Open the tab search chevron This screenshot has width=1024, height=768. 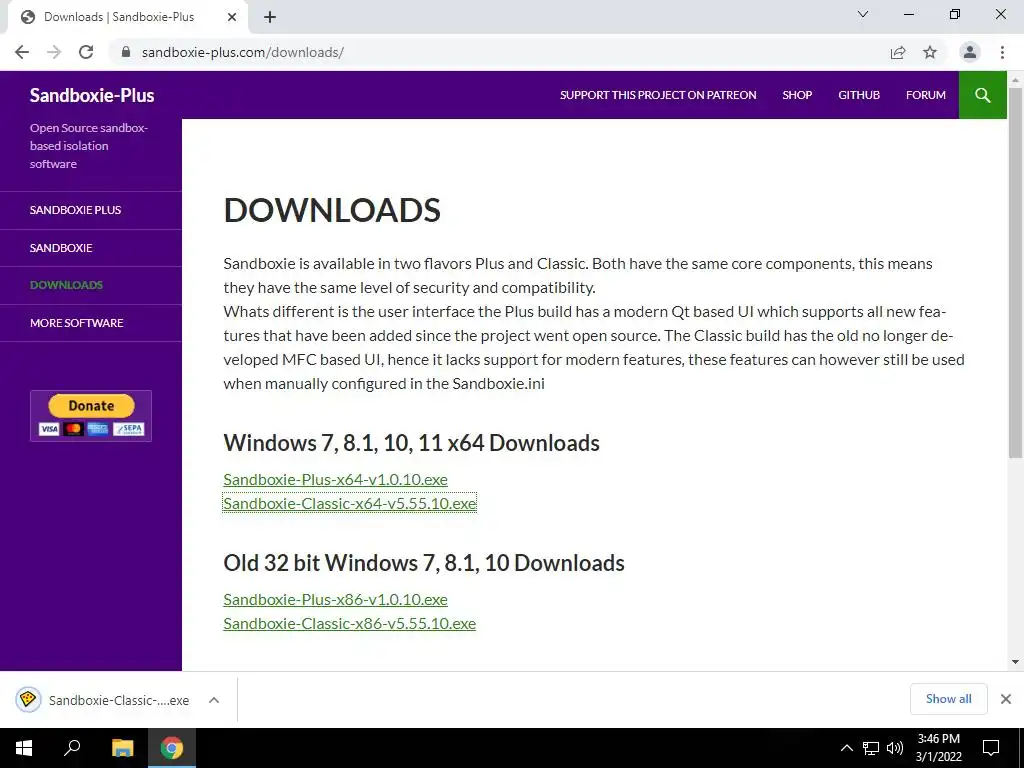863,14
